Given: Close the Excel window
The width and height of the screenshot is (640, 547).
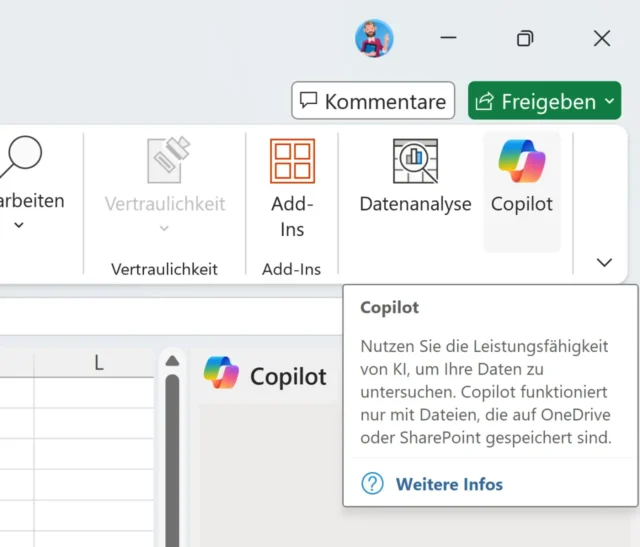Looking at the screenshot, I should click(602, 38).
